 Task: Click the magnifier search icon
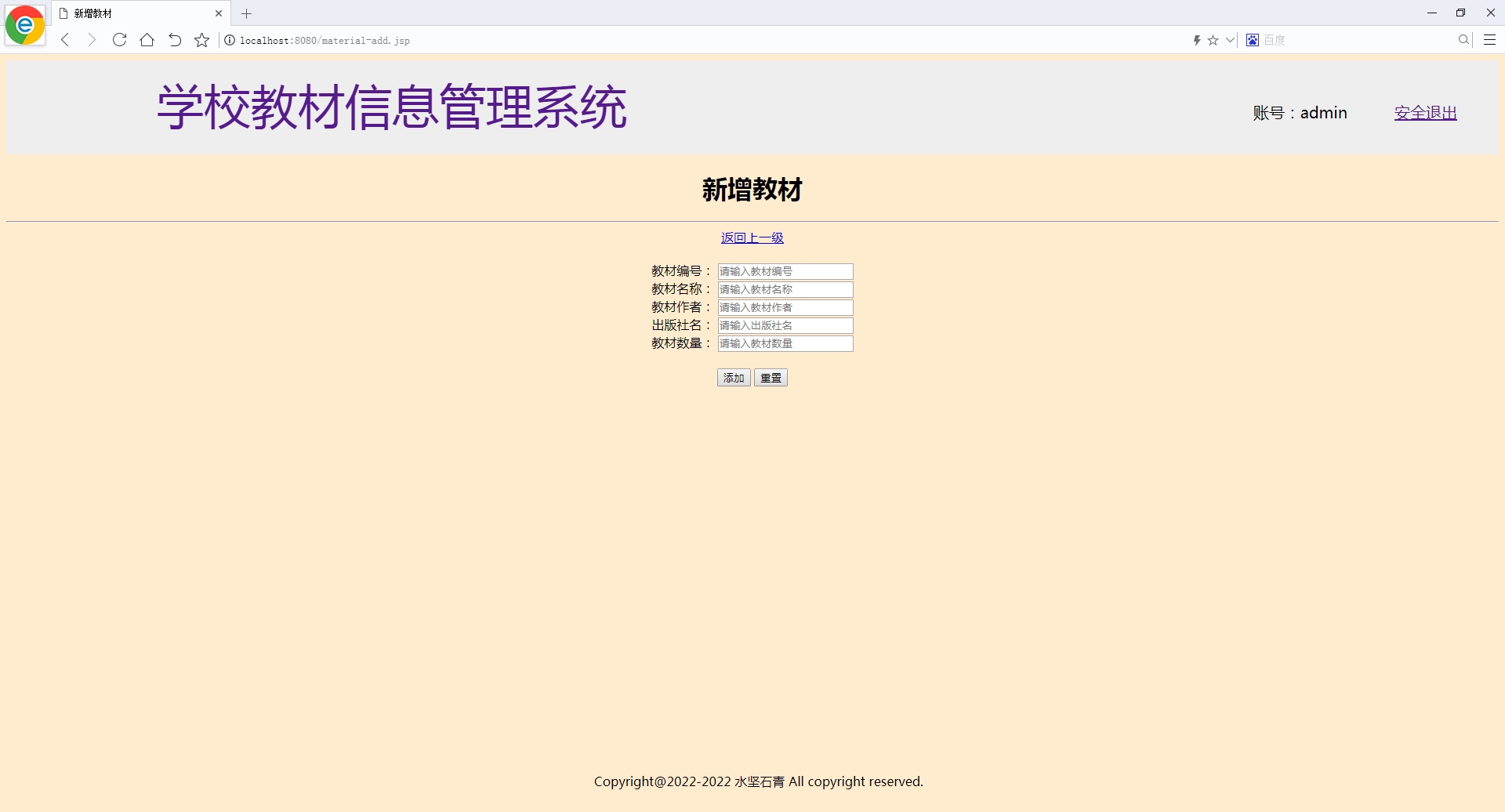(x=1463, y=40)
